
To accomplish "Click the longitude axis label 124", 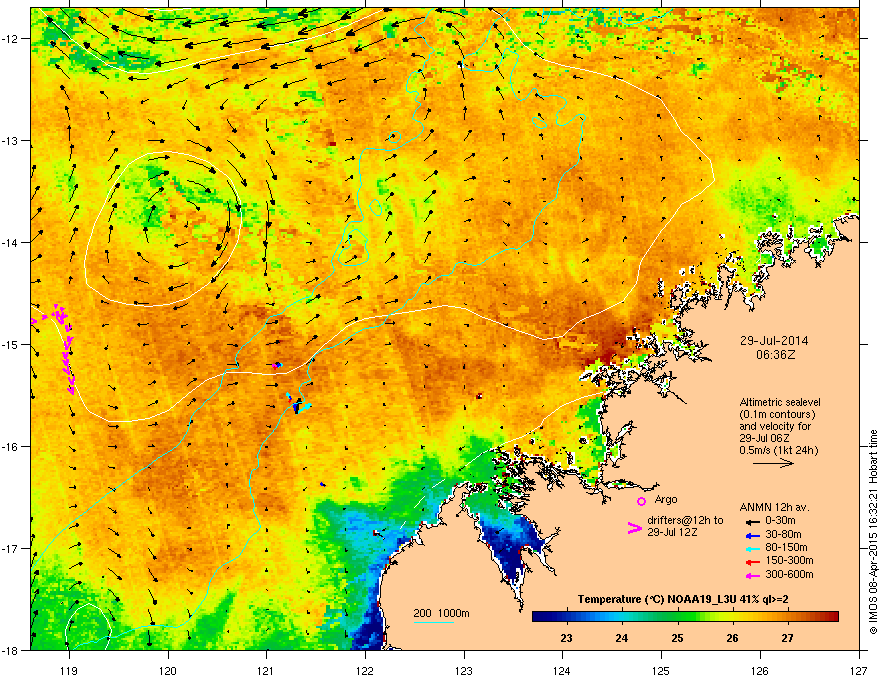I will (x=562, y=671).
